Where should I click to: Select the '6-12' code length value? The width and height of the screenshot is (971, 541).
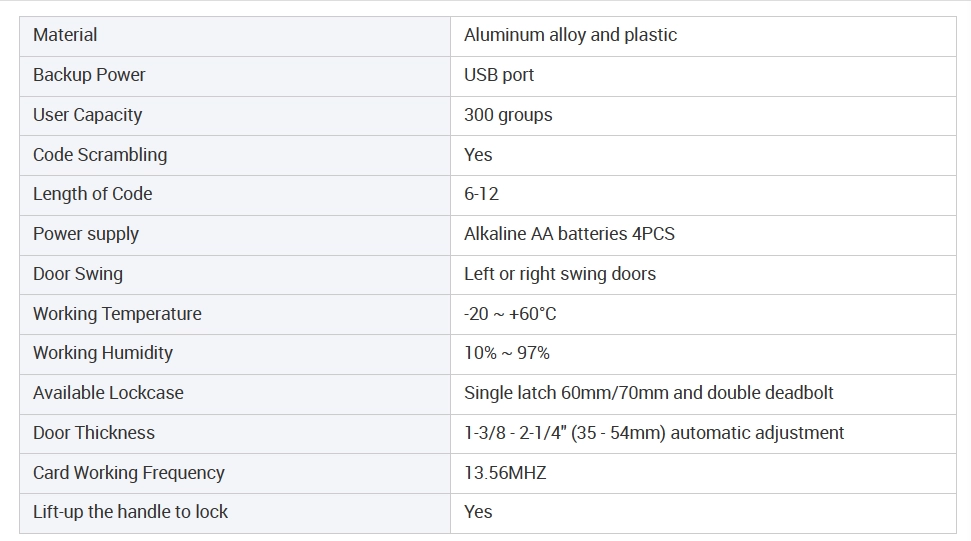coord(481,194)
